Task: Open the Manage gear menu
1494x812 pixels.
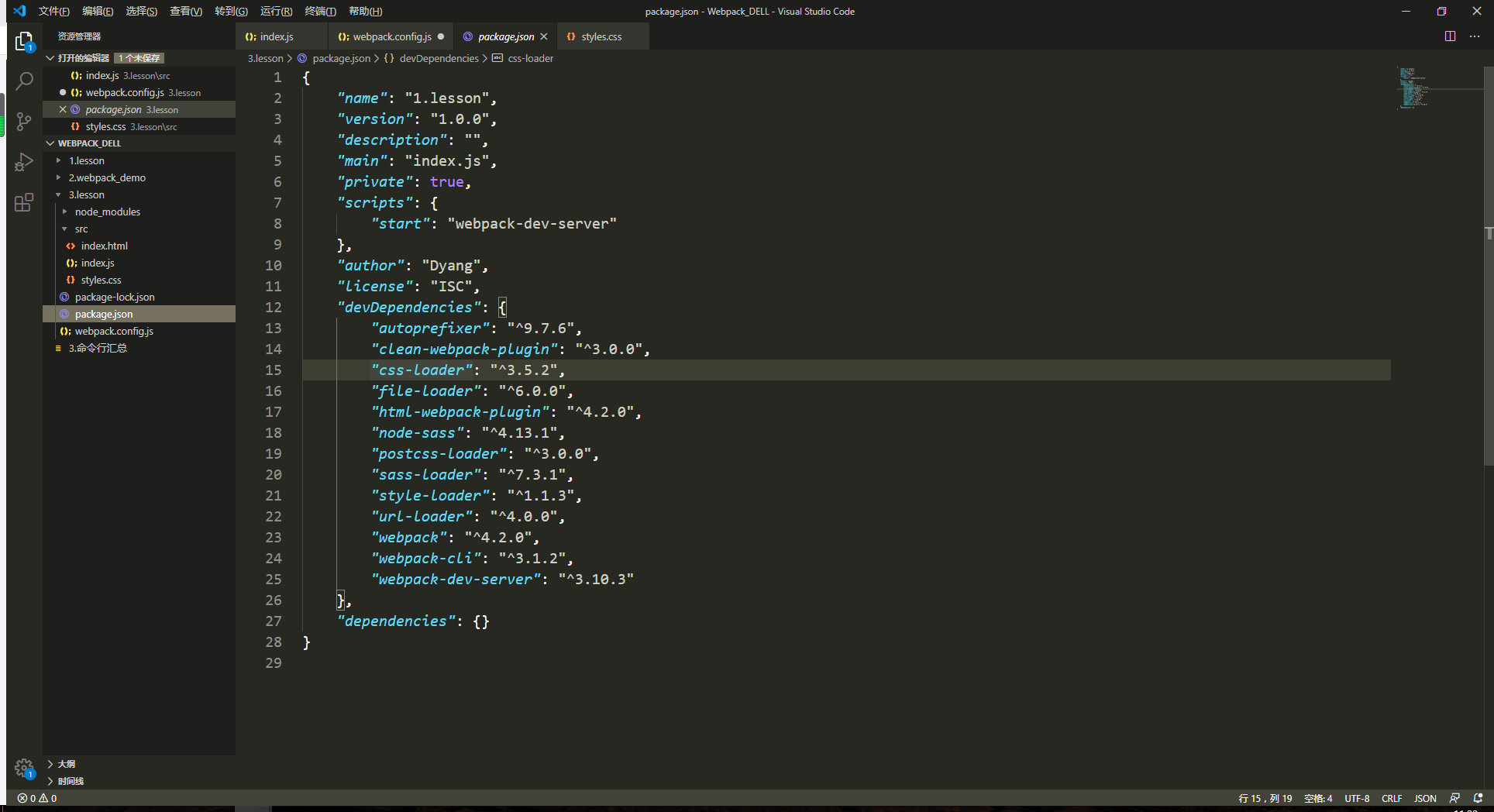Action: click(24, 768)
